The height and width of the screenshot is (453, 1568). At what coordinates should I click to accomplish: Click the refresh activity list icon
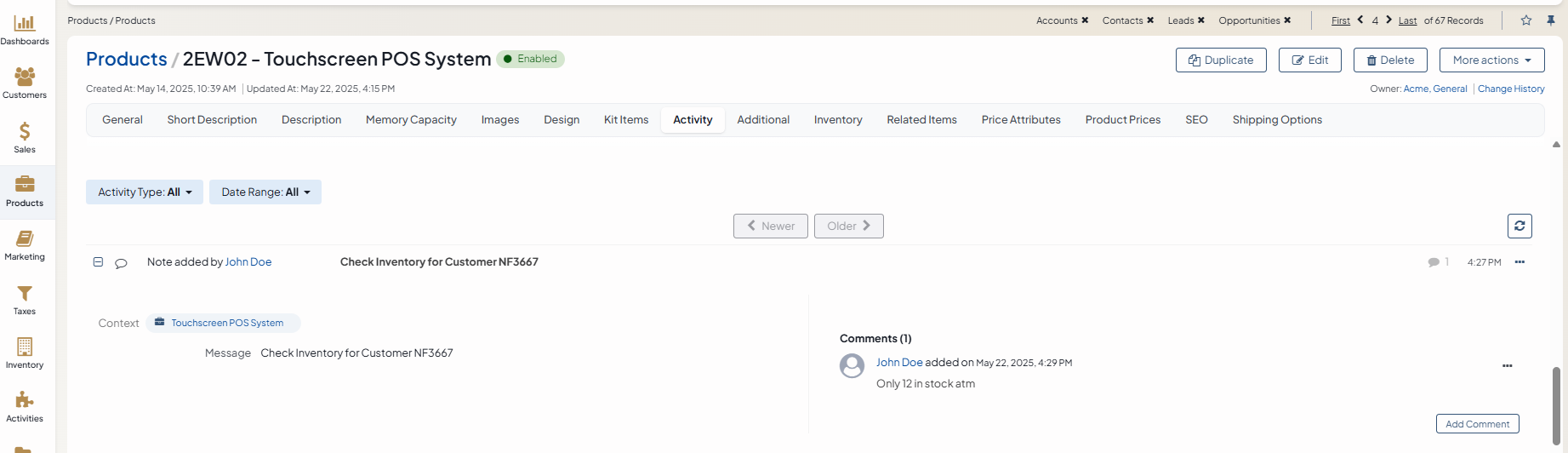pyautogui.click(x=1519, y=226)
